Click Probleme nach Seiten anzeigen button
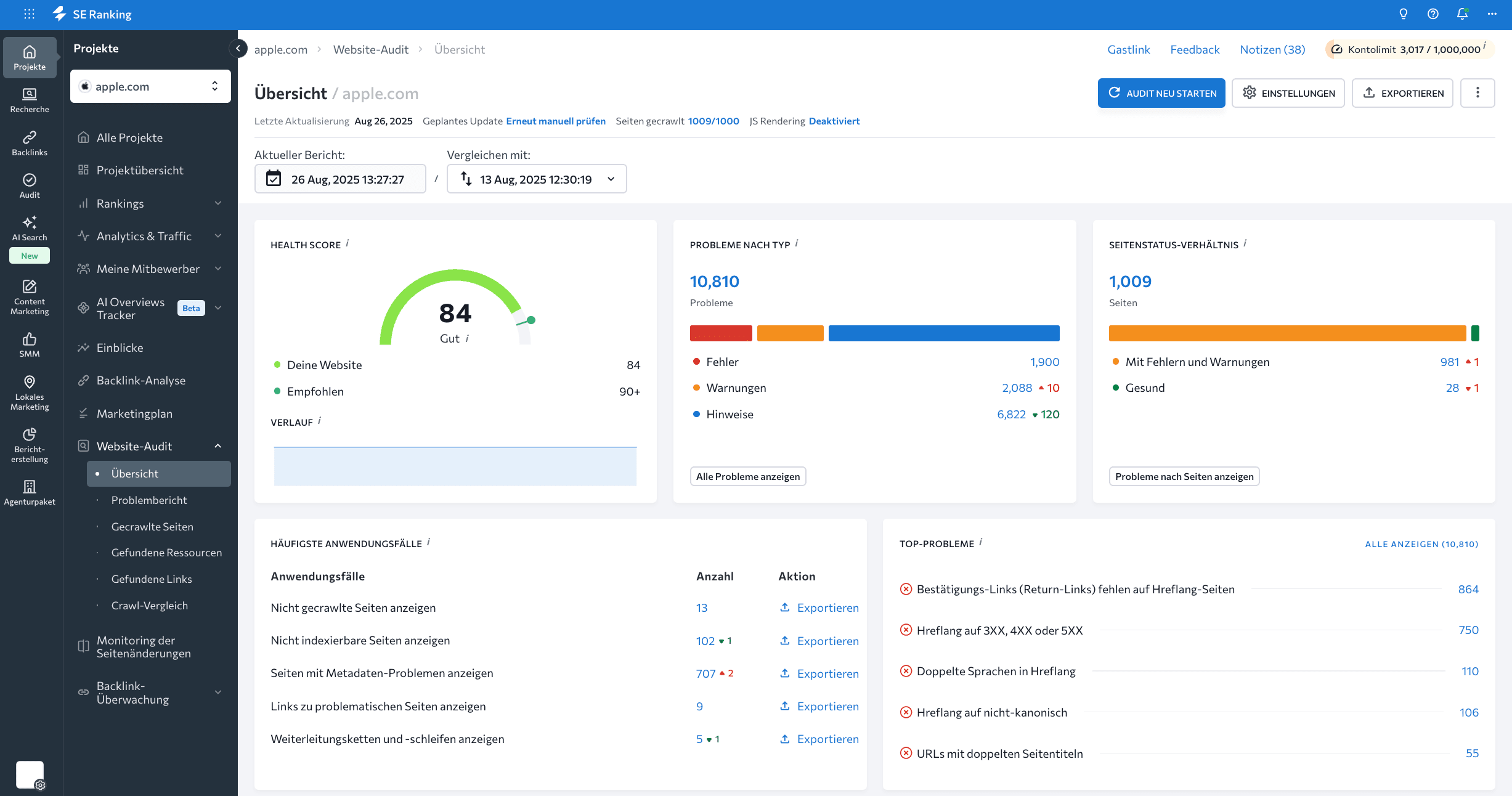The height and width of the screenshot is (796, 1512). click(1184, 476)
